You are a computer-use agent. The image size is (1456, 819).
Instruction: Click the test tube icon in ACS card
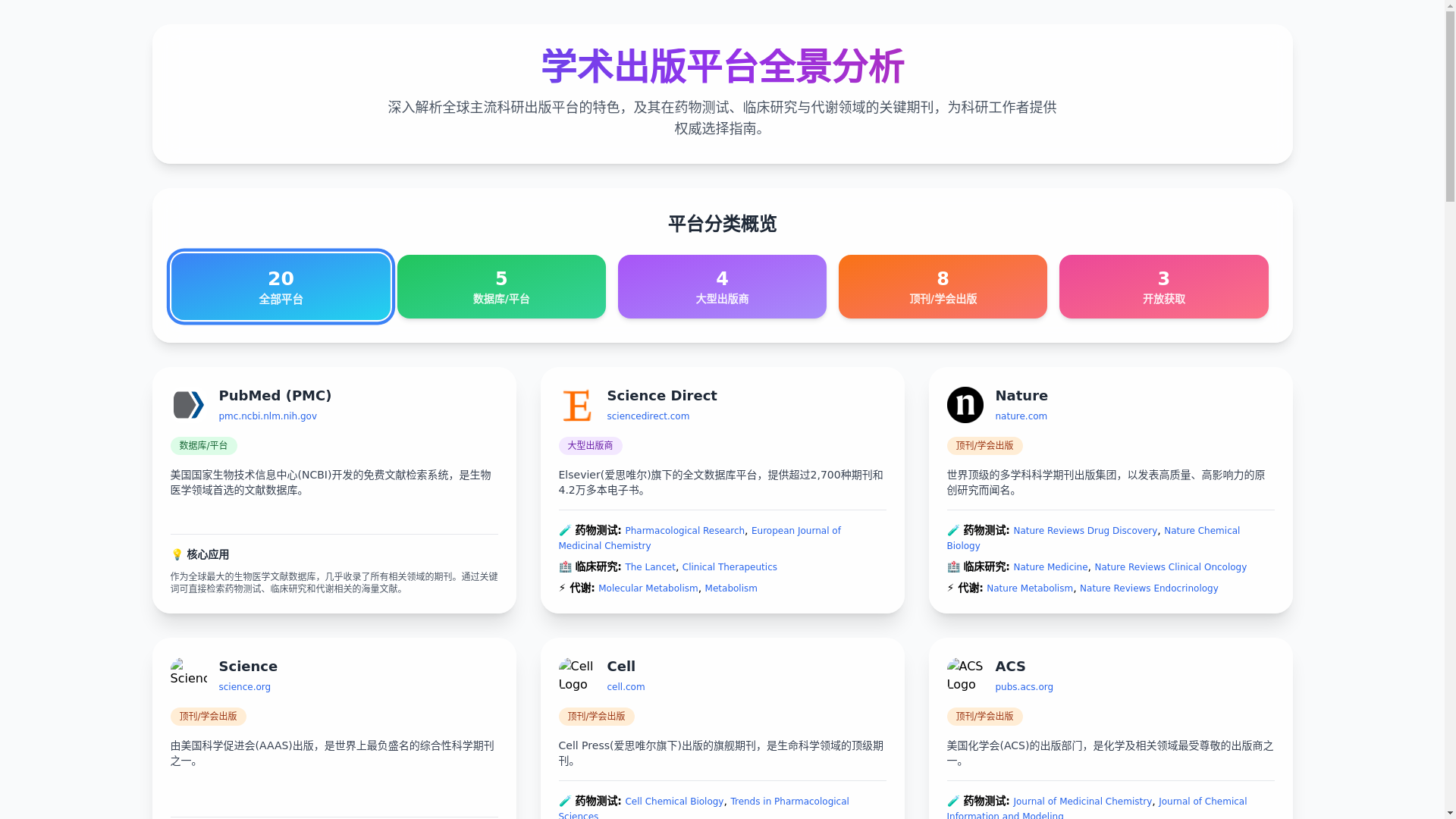[x=953, y=802]
